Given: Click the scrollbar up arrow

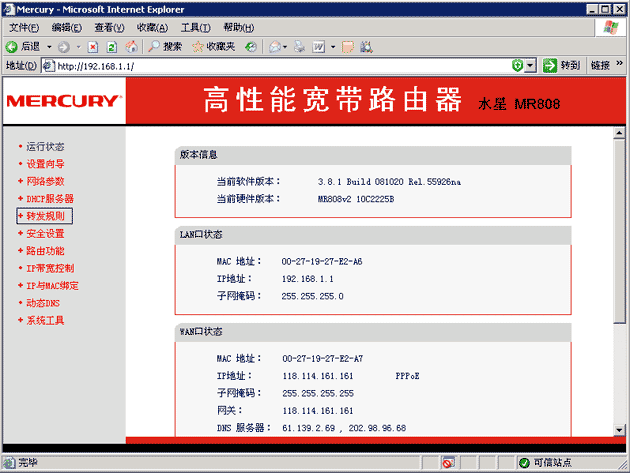Looking at the screenshot, I should click(619, 133).
